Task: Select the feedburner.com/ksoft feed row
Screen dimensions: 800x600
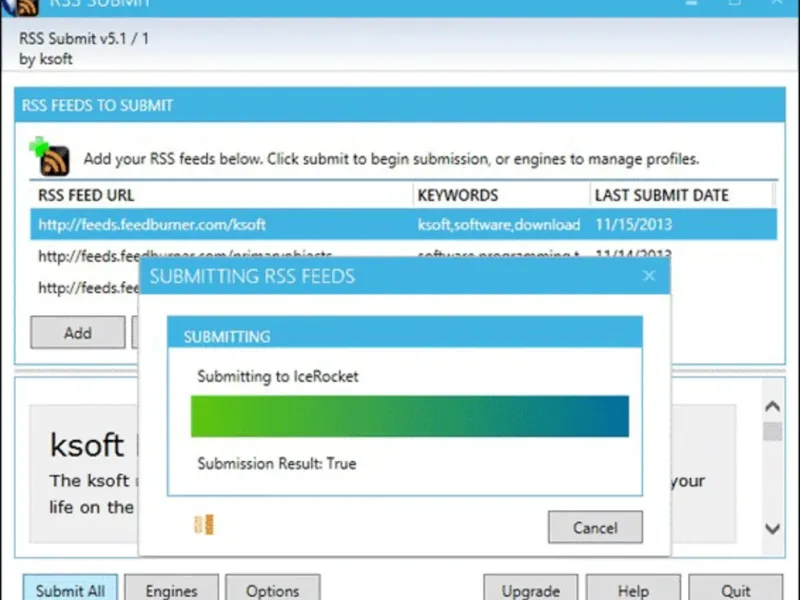Action: coord(403,224)
